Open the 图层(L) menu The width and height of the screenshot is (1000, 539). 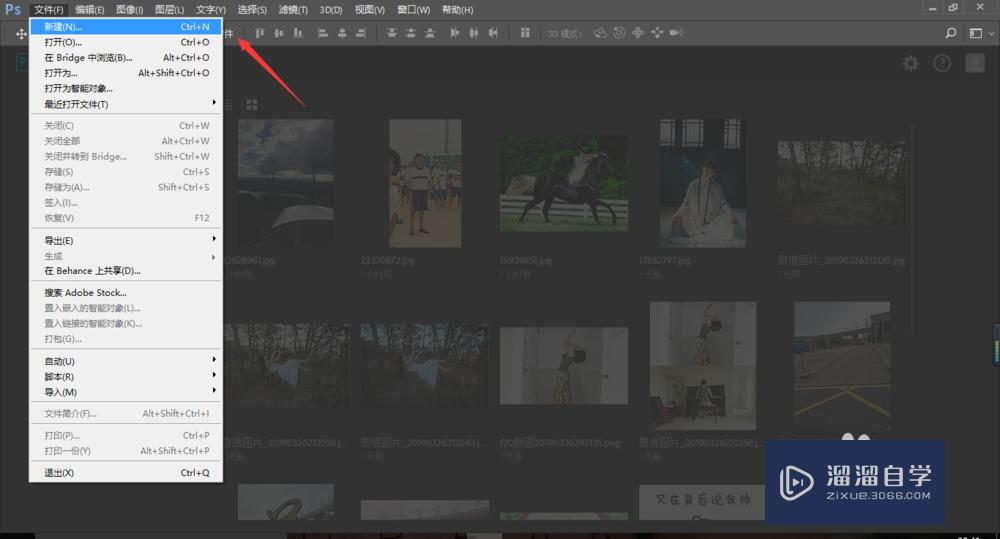pyautogui.click(x=169, y=10)
